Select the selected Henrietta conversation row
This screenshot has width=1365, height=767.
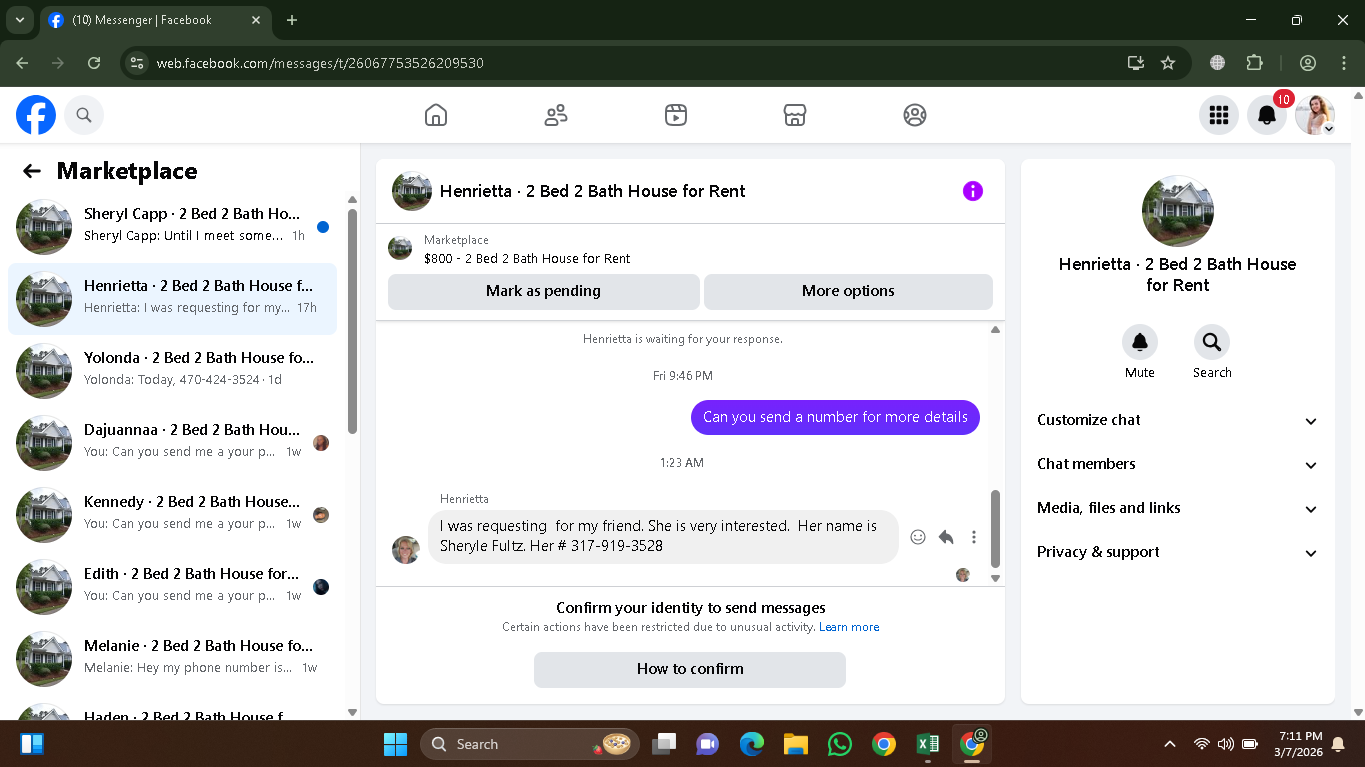pyautogui.click(x=172, y=299)
